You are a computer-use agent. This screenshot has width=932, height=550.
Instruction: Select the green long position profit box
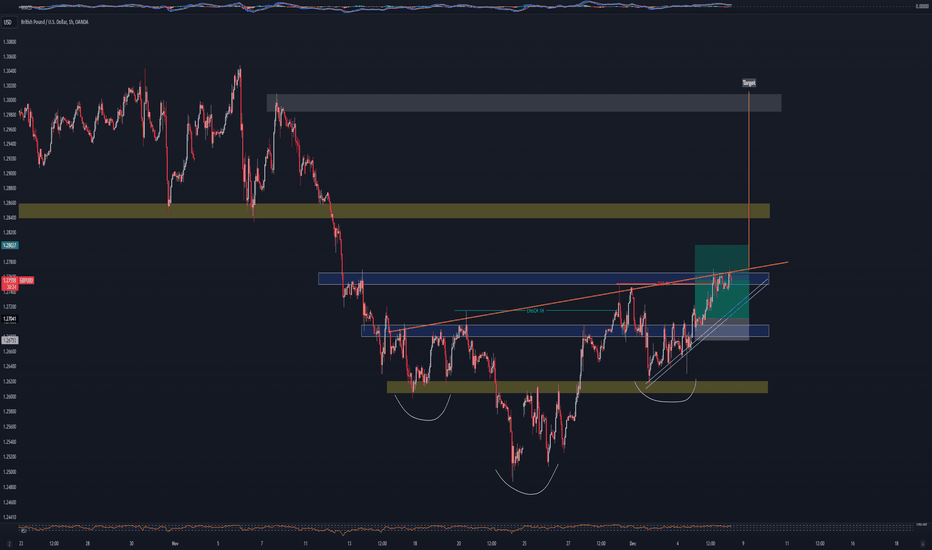pyautogui.click(x=722, y=282)
